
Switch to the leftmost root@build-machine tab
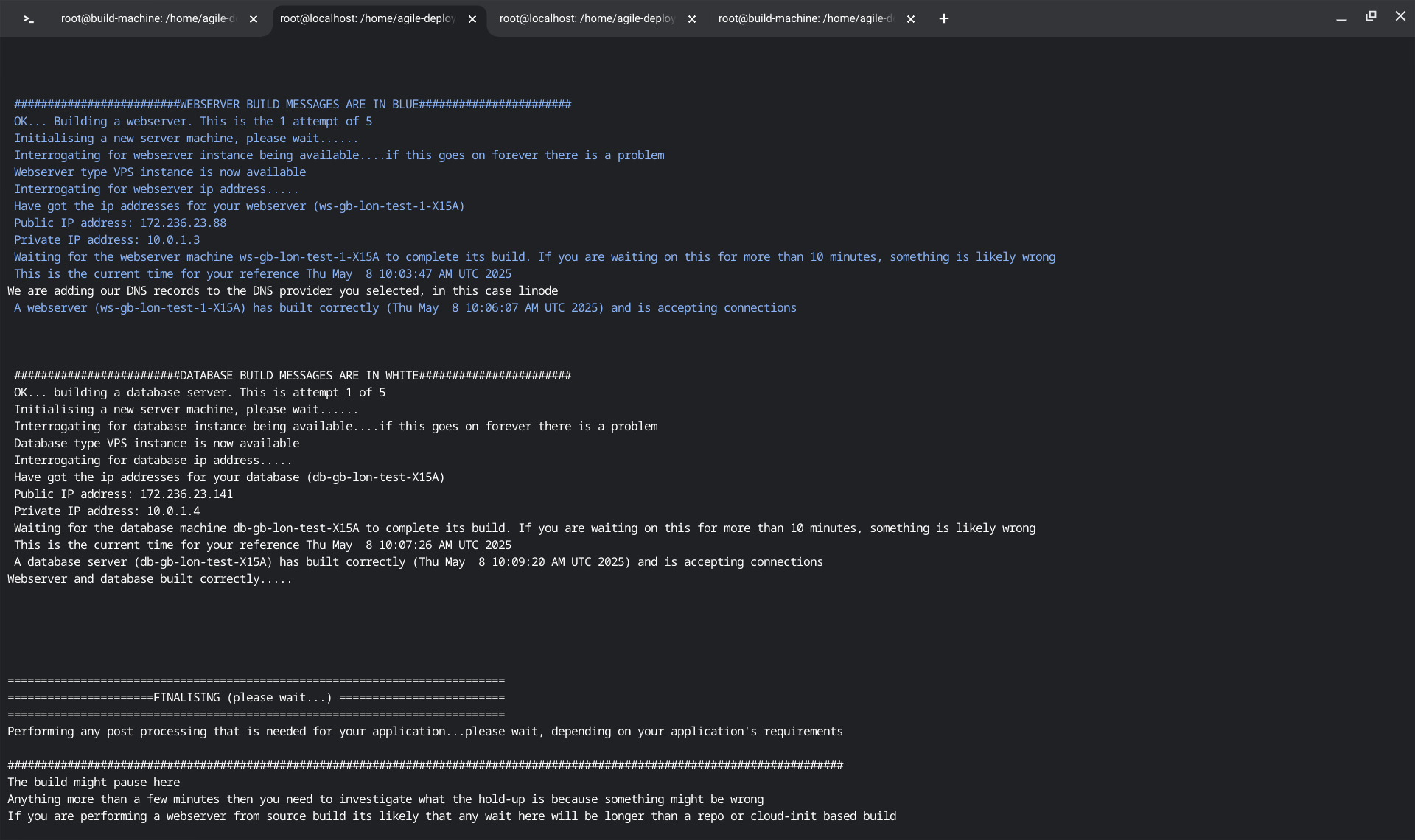147,19
